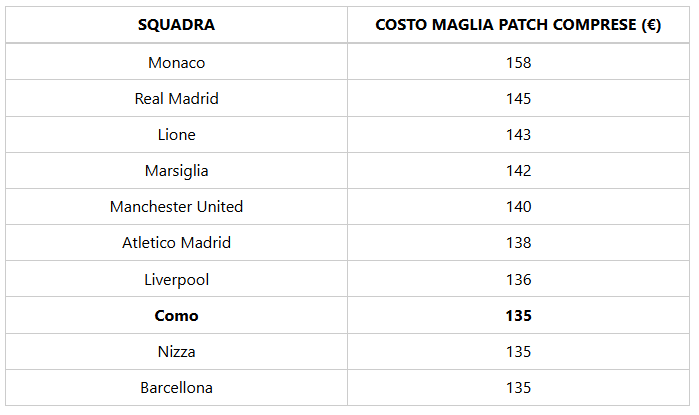The height and width of the screenshot is (415, 699).
Task: Click the COSTO MAGLIA PATCH COMPRESE header
Action: tap(518, 25)
